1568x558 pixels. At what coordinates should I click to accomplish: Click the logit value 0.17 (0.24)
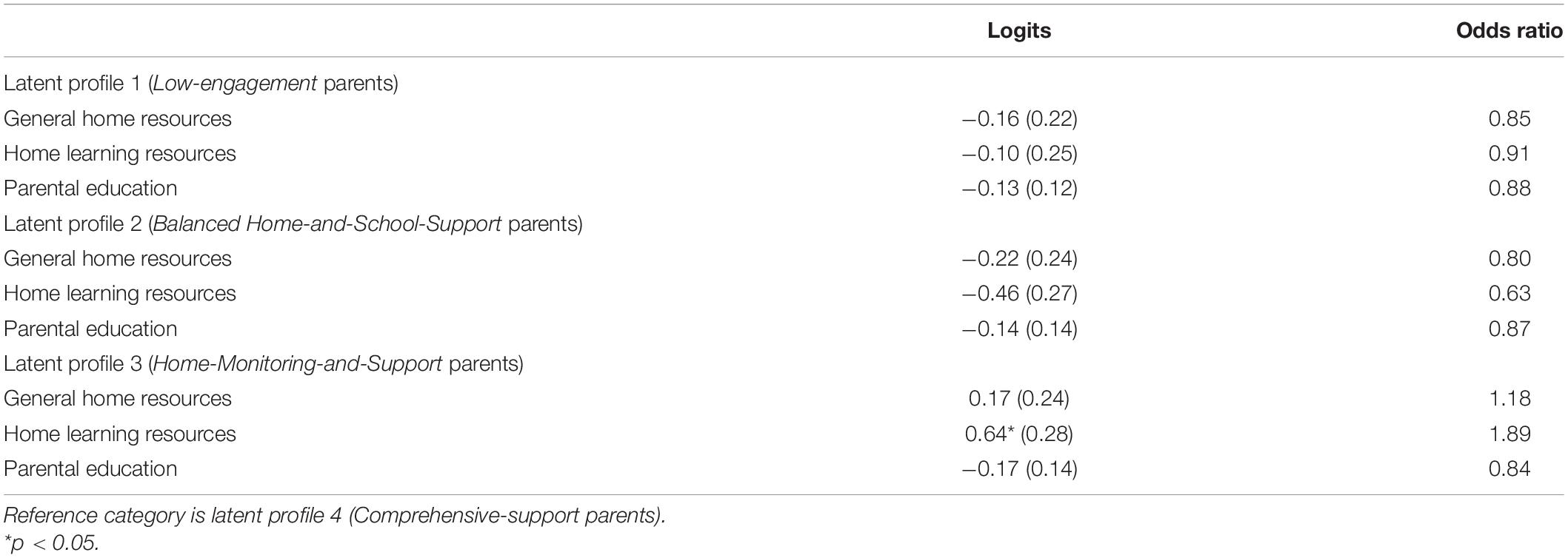point(1019,399)
